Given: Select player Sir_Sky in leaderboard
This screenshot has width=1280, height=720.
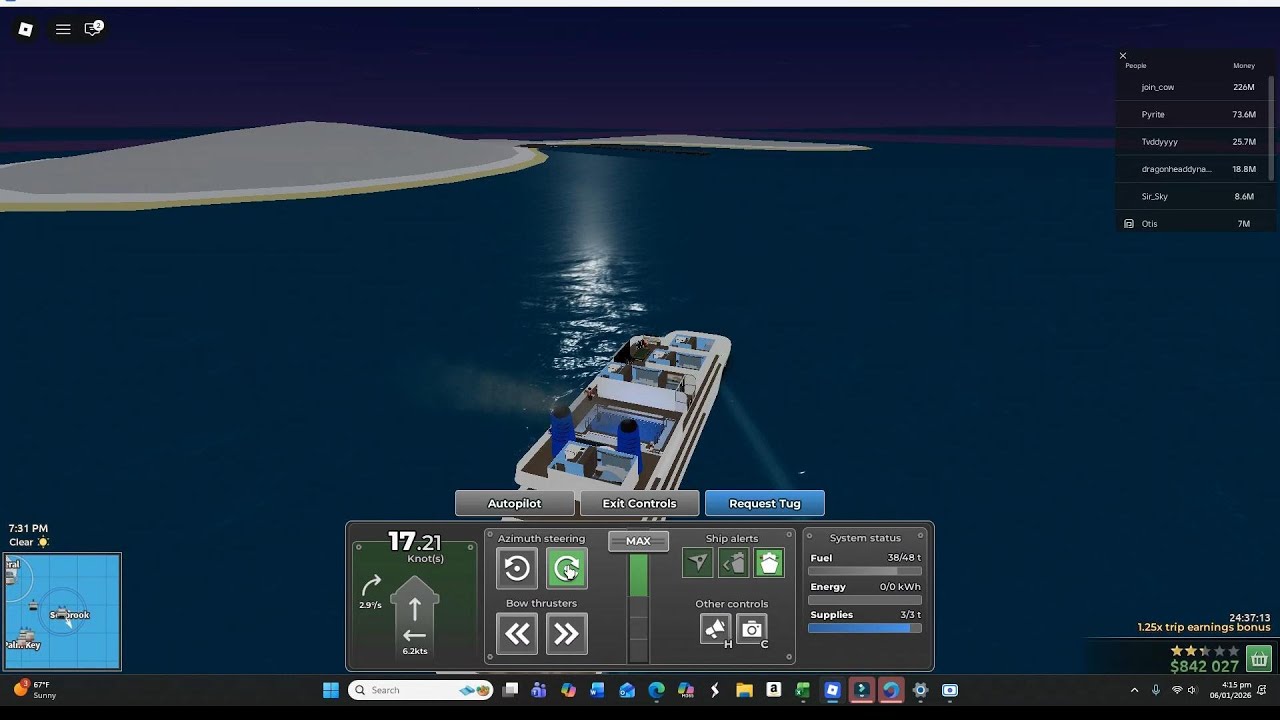Looking at the screenshot, I should click(x=1193, y=196).
